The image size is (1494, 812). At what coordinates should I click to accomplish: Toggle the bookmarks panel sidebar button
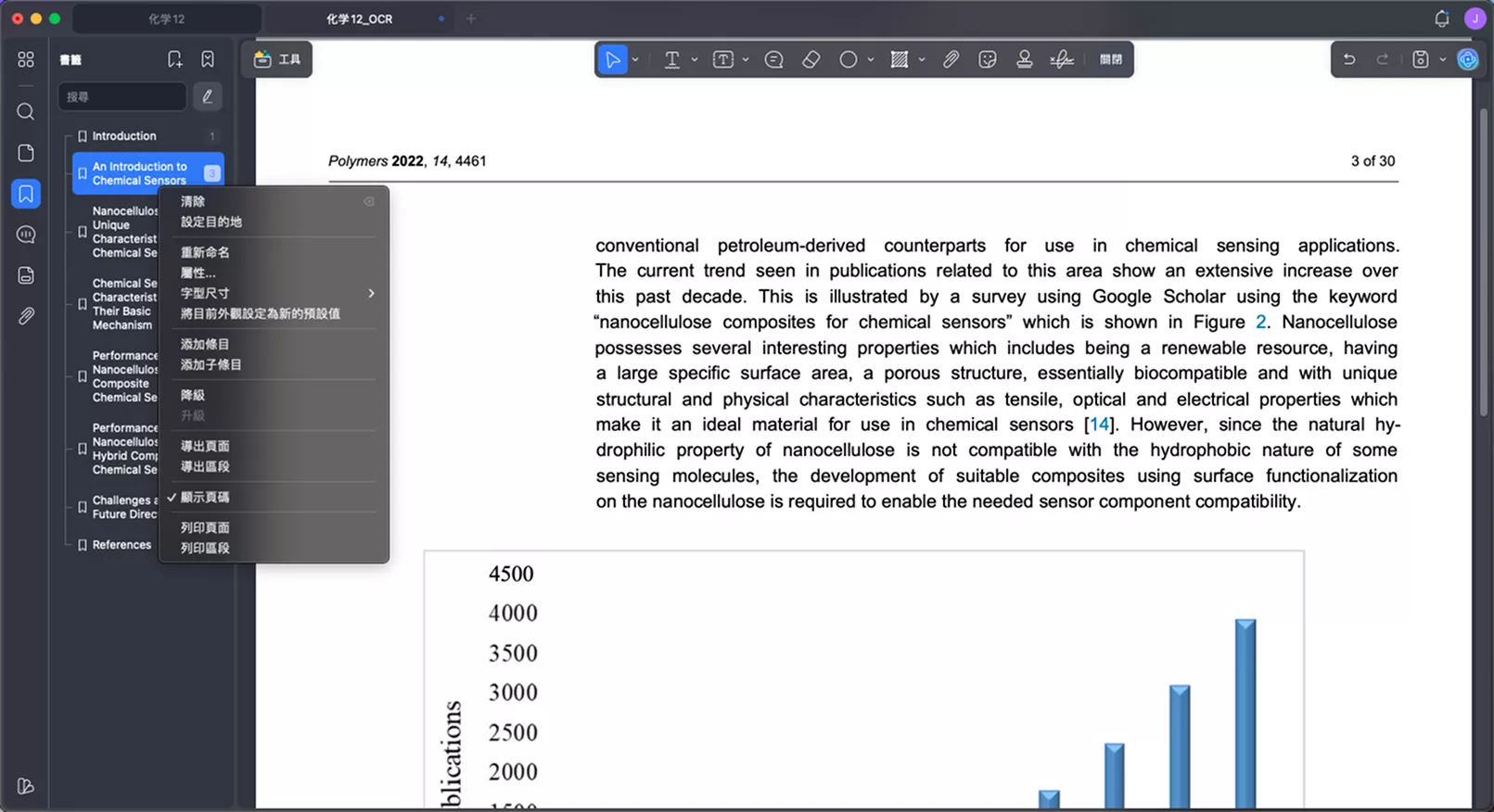(x=26, y=194)
